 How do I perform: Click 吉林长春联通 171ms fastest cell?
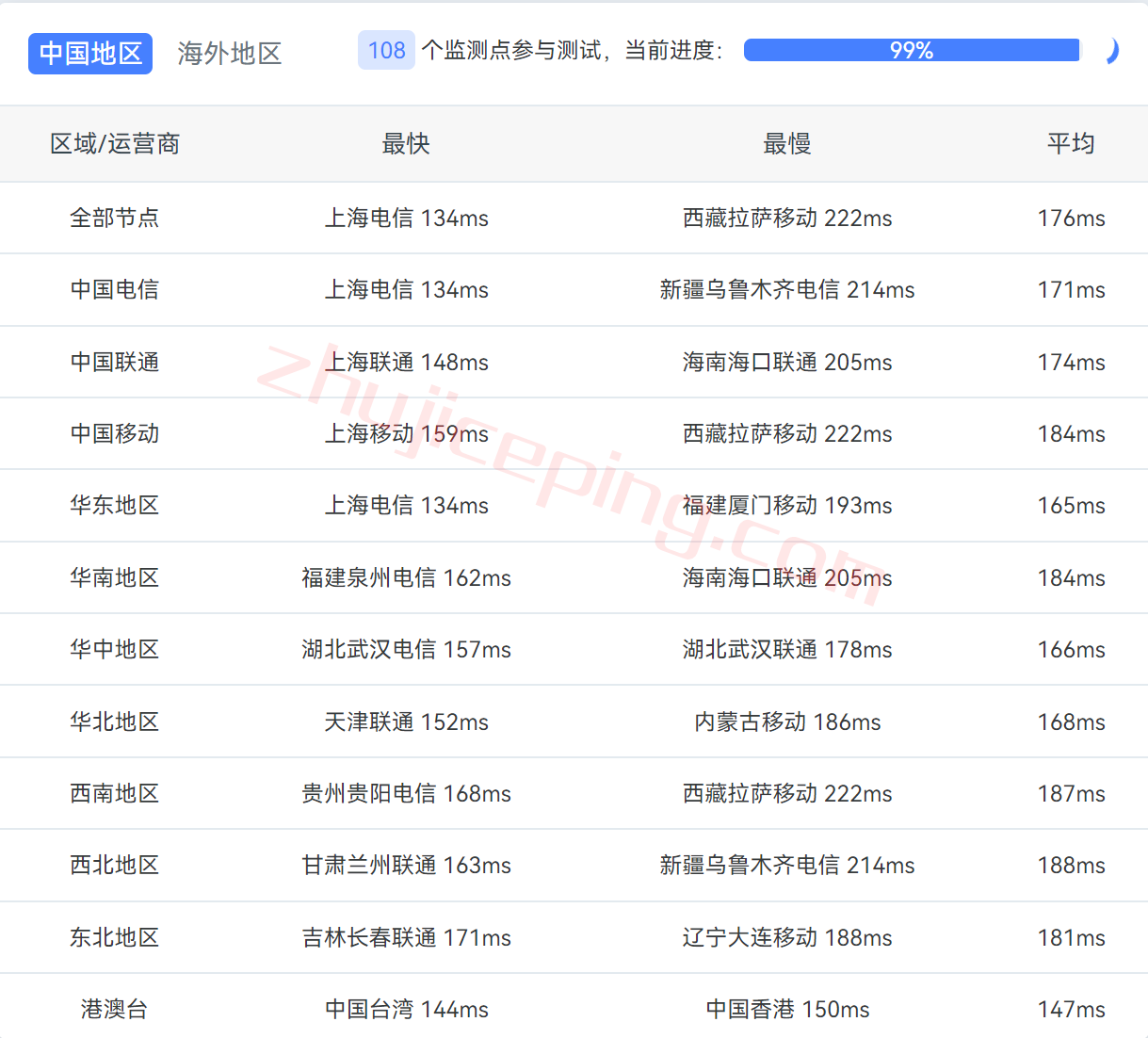407,938
